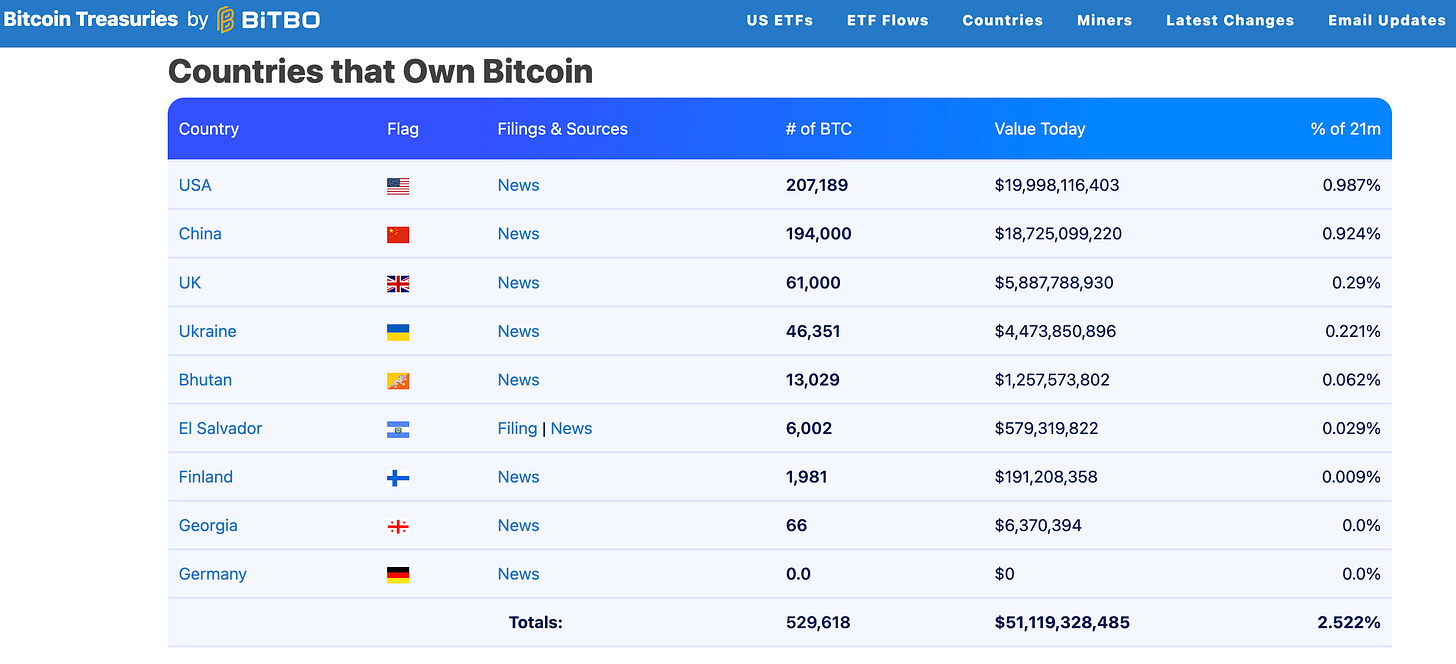Screen dimensions: 1456x664
Task: Open the Bhutan country link
Action: click(x=205, y=379)
